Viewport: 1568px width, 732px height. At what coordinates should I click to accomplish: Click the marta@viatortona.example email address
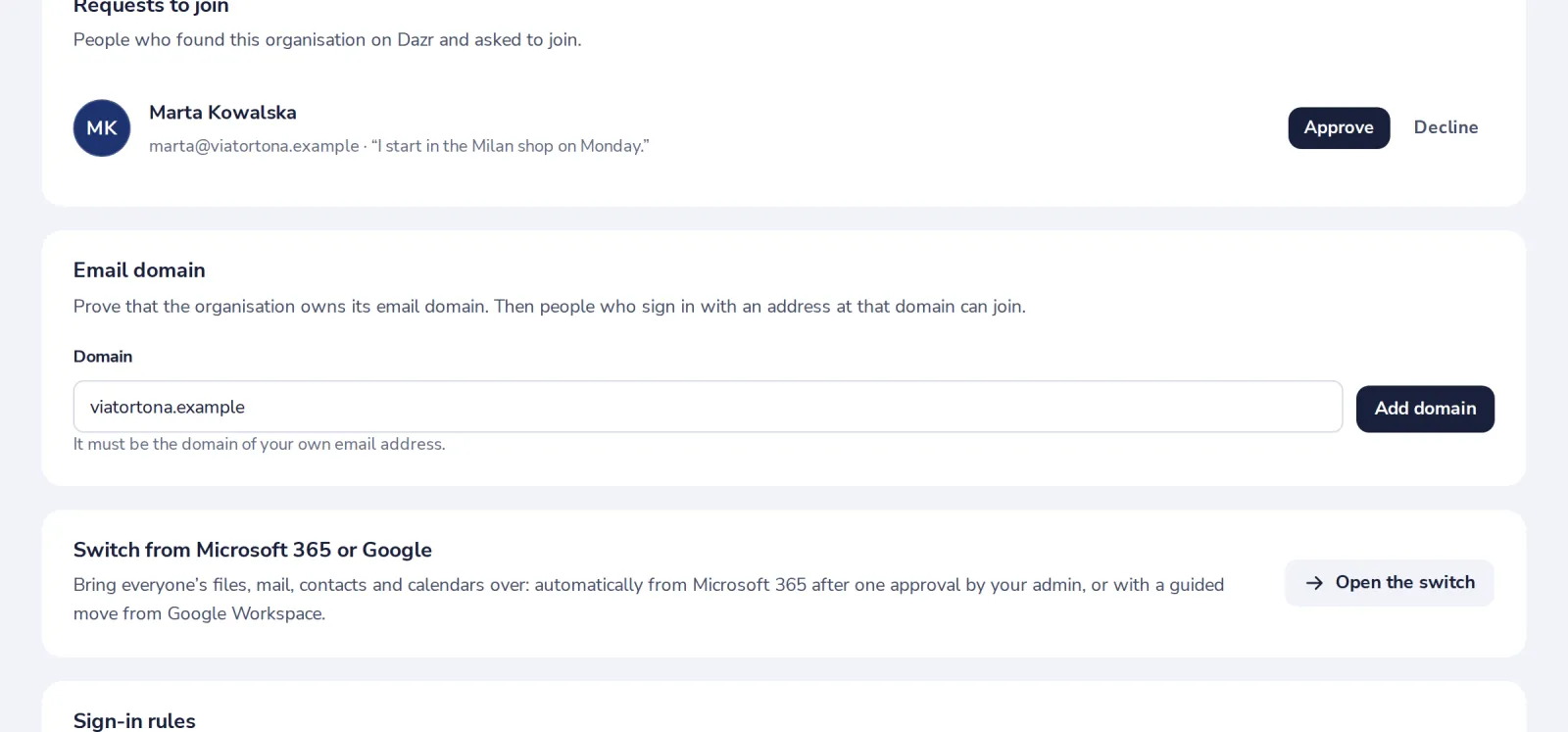(x=254, y=146)
